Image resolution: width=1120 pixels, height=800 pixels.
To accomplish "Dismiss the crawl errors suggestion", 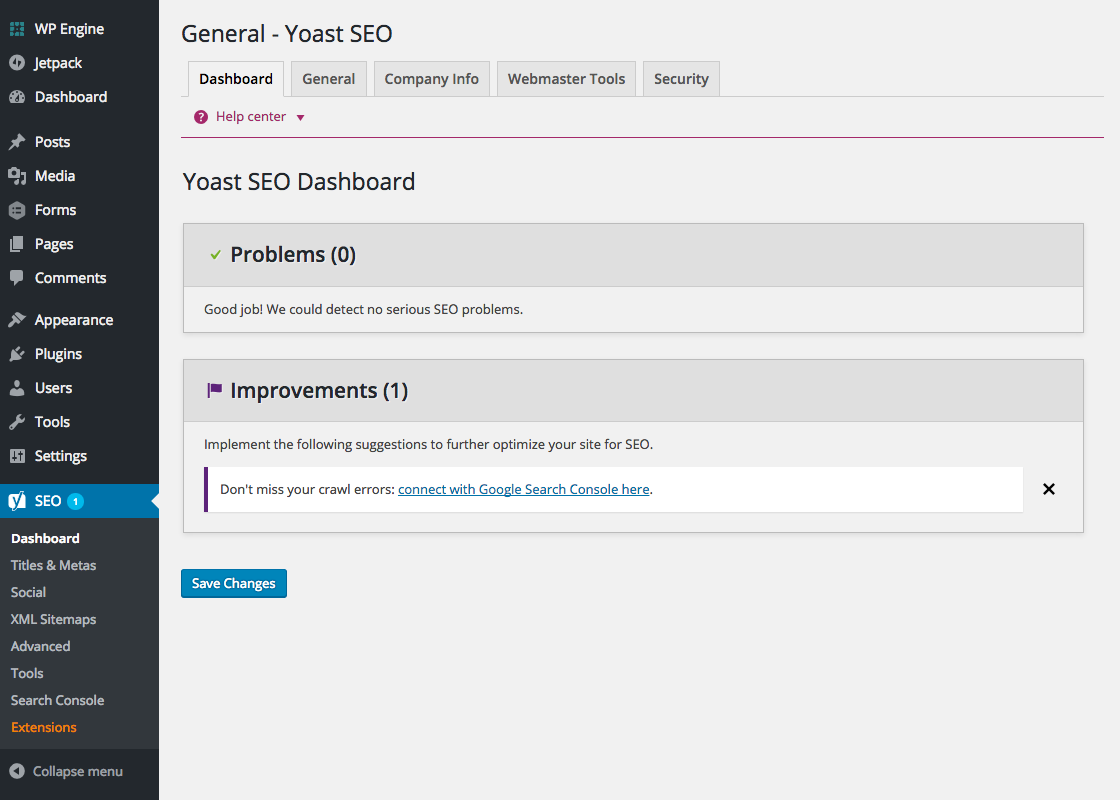I will click(x=1049, y=489).
